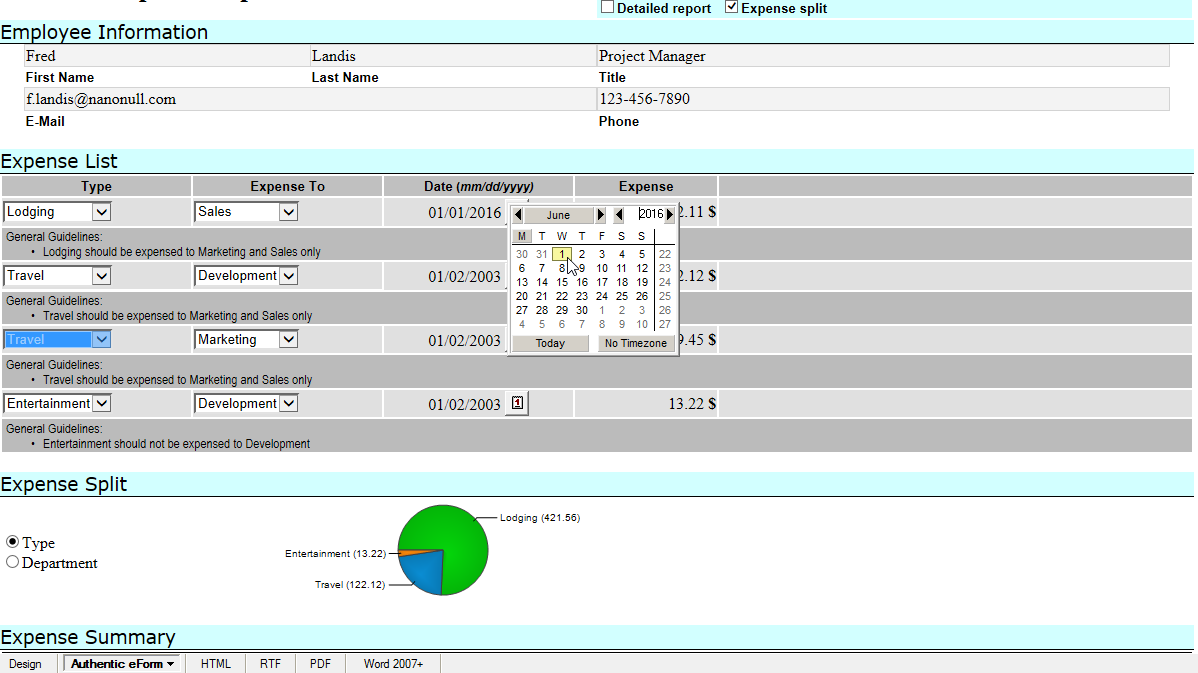
Task: Open the Entertainment type dropdown
Action: pyautogui.click(x=100, y=403)
